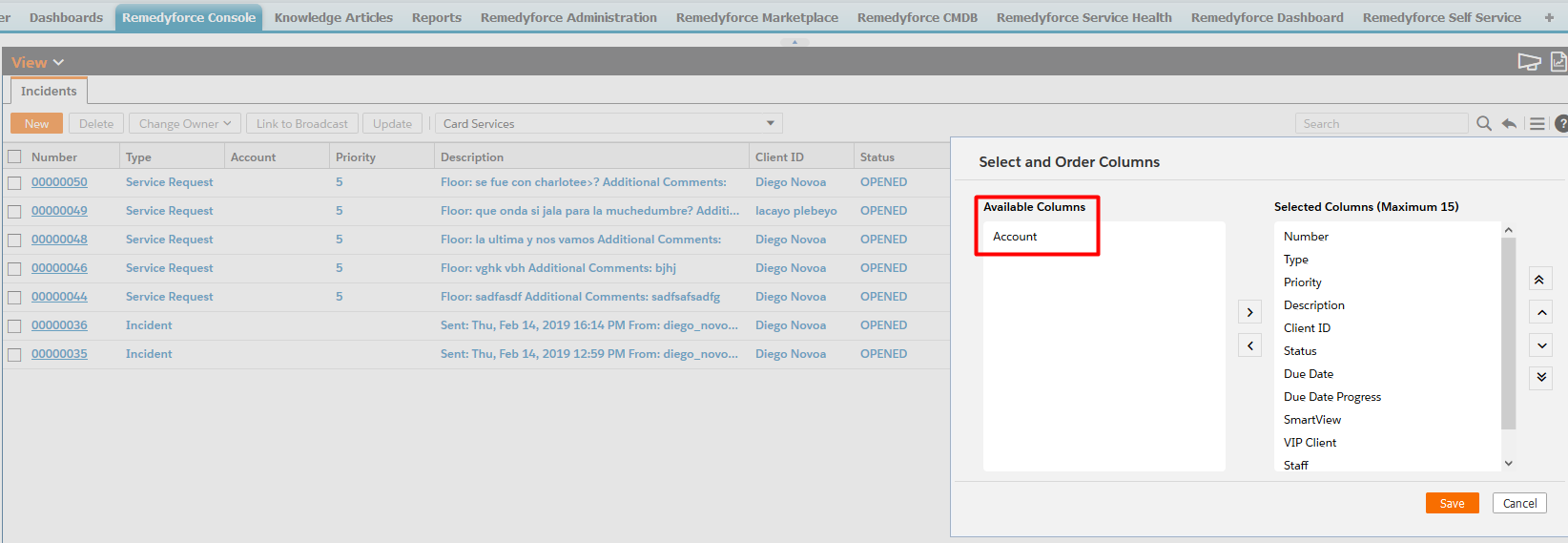Open Knowledge Articles tab

334,17
